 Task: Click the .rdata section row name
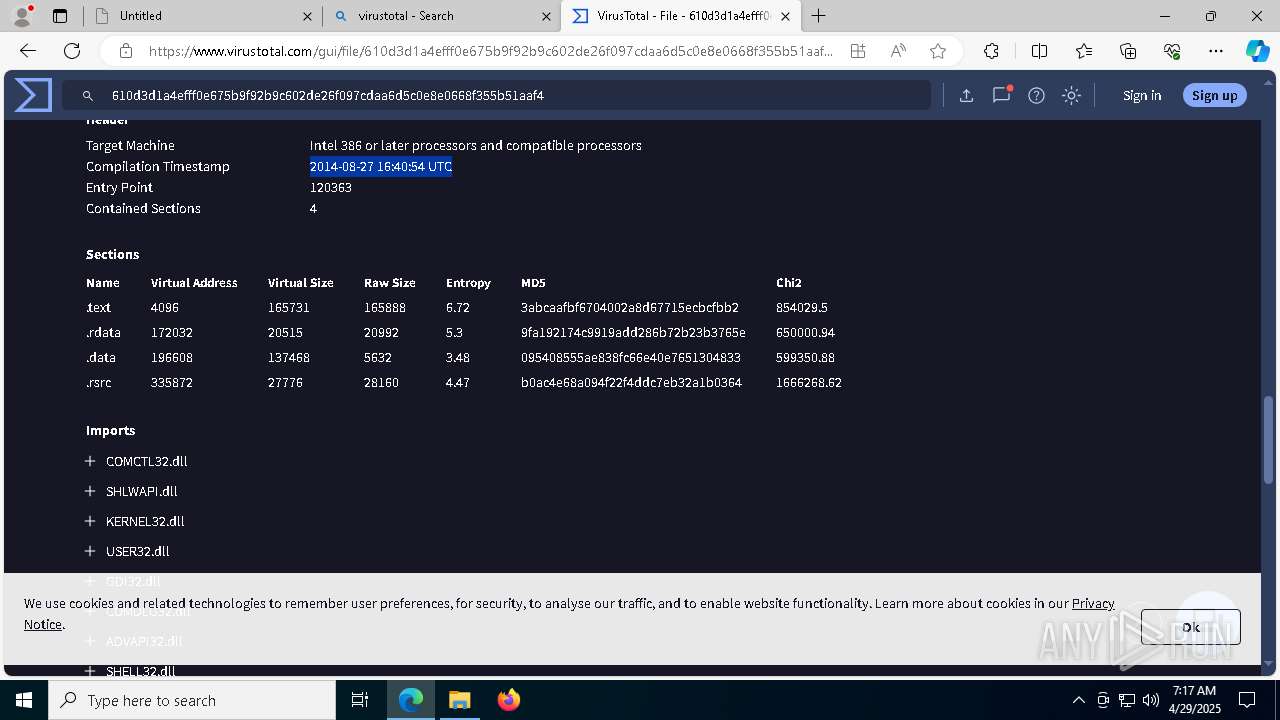click(103, 332)
